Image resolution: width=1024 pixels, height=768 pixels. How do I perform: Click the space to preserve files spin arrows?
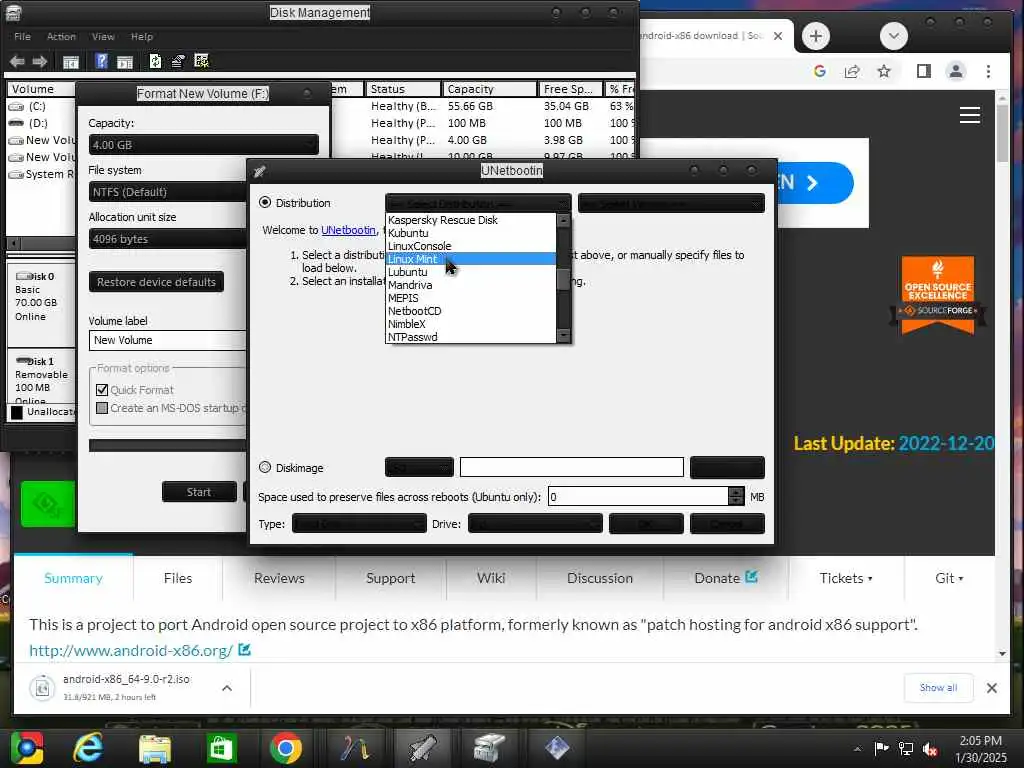coord(736,496)
